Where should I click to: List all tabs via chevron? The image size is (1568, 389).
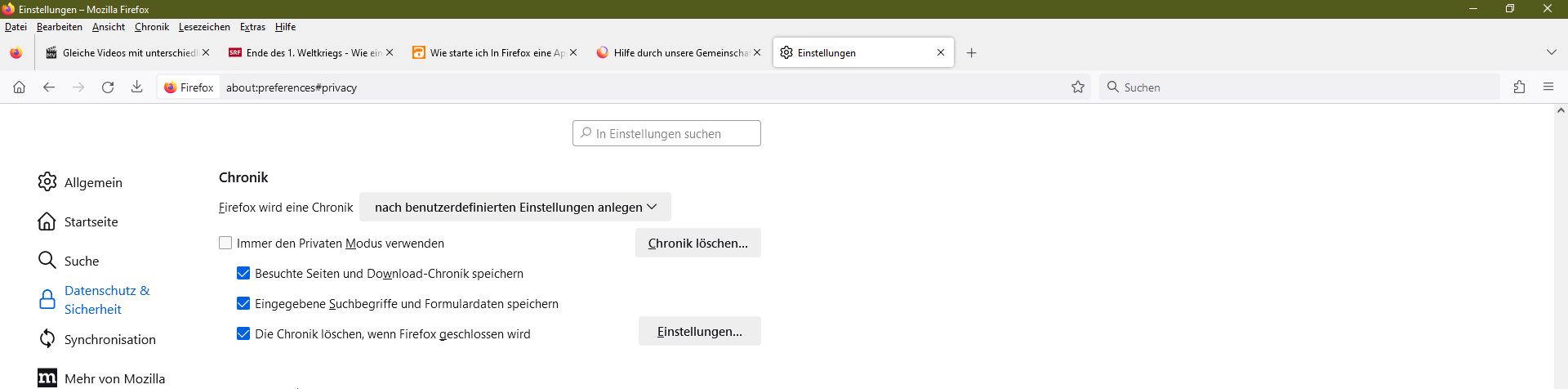pos(1552,52)
